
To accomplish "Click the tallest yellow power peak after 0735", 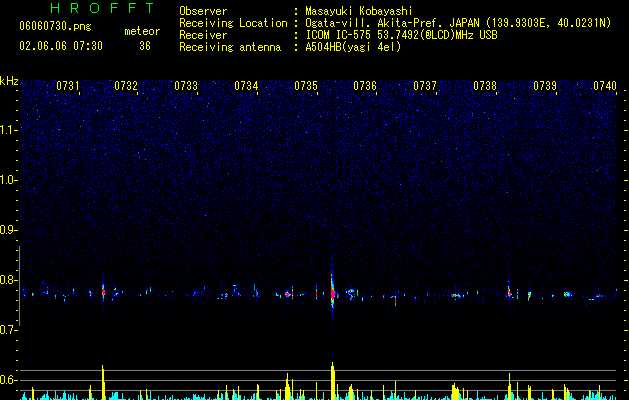I will tap(333, 381).
